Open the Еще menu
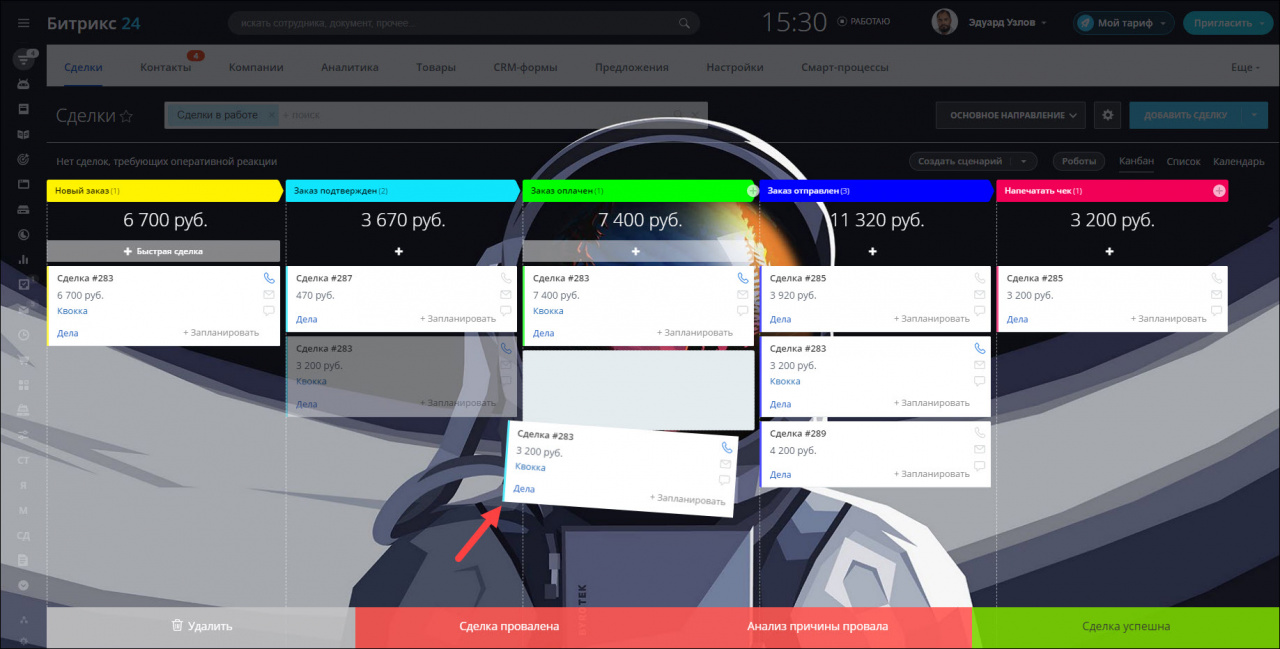 pyautogui.click(x=1245, y=68)
